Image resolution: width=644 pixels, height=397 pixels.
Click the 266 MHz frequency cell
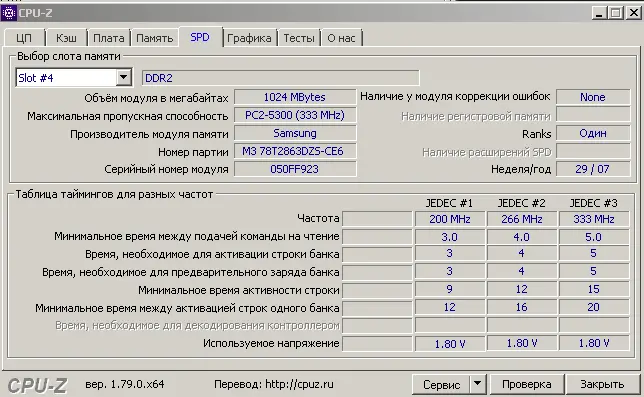pyautogui.click(x=522, y=219)
